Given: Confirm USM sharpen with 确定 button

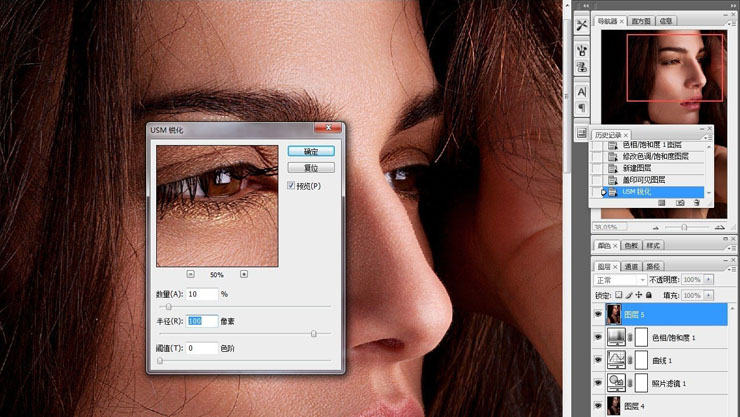Looking at the screenshot, I should [311, 151].
